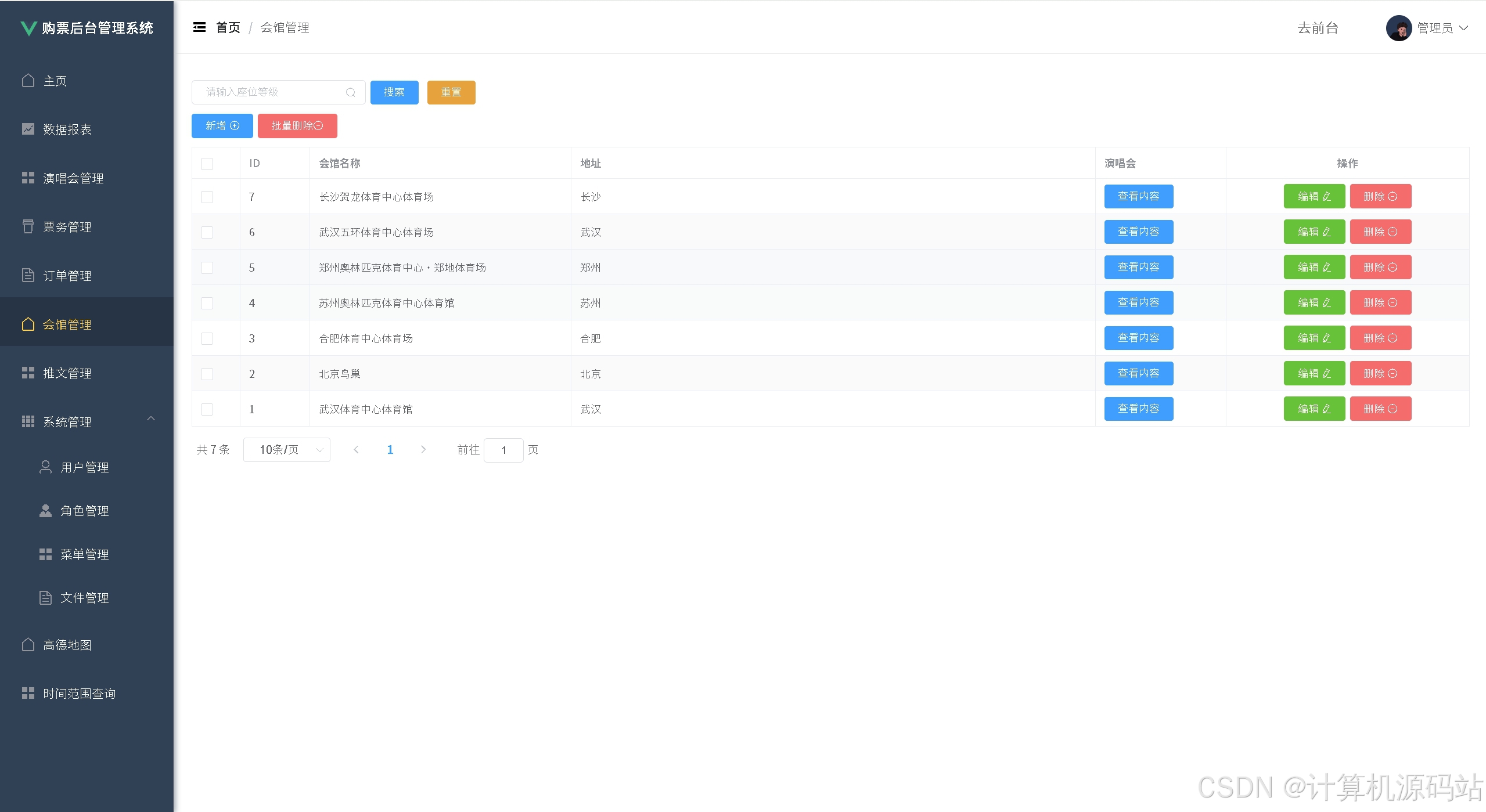This screenshot has width=1486, height=812.
Task: Focus the 请输入座位等级 search field
Action: [x=278, y=92]
